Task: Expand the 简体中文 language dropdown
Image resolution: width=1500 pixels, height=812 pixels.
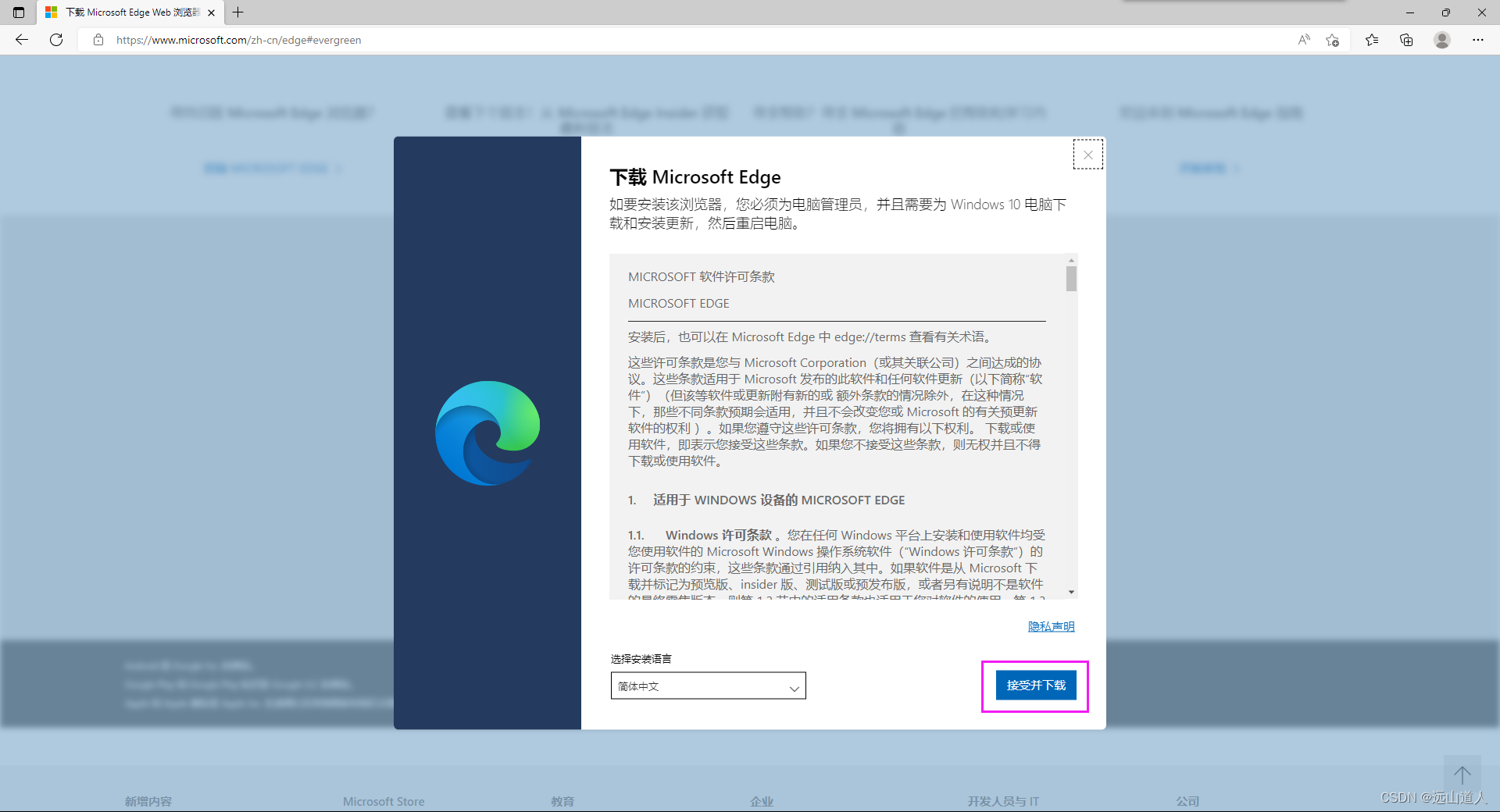Action: pyautogui.click(x=709, y=686)
